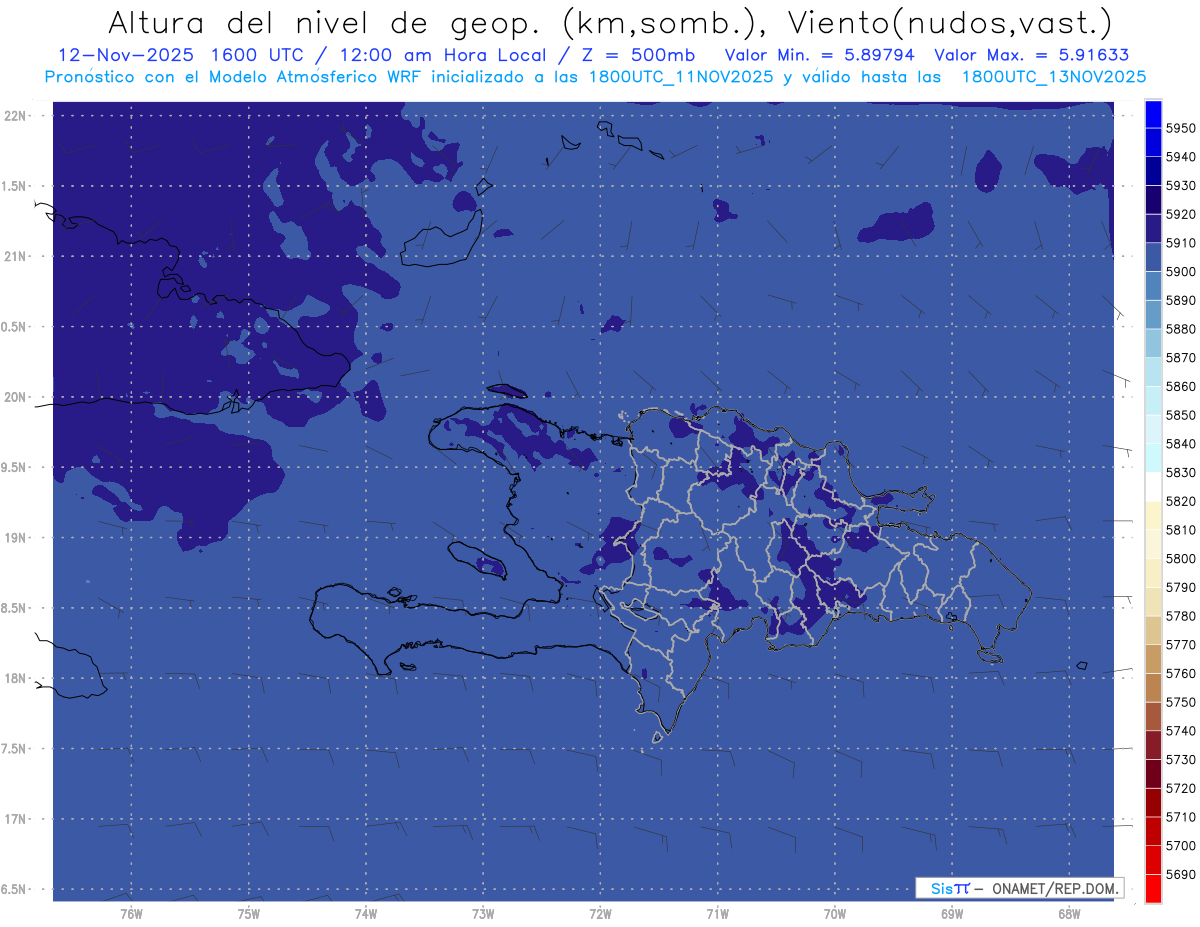The height and width of the screenshot is (927, 1200).
Task: Click the '22N' latitude label
Action: [x=15, y=115]
